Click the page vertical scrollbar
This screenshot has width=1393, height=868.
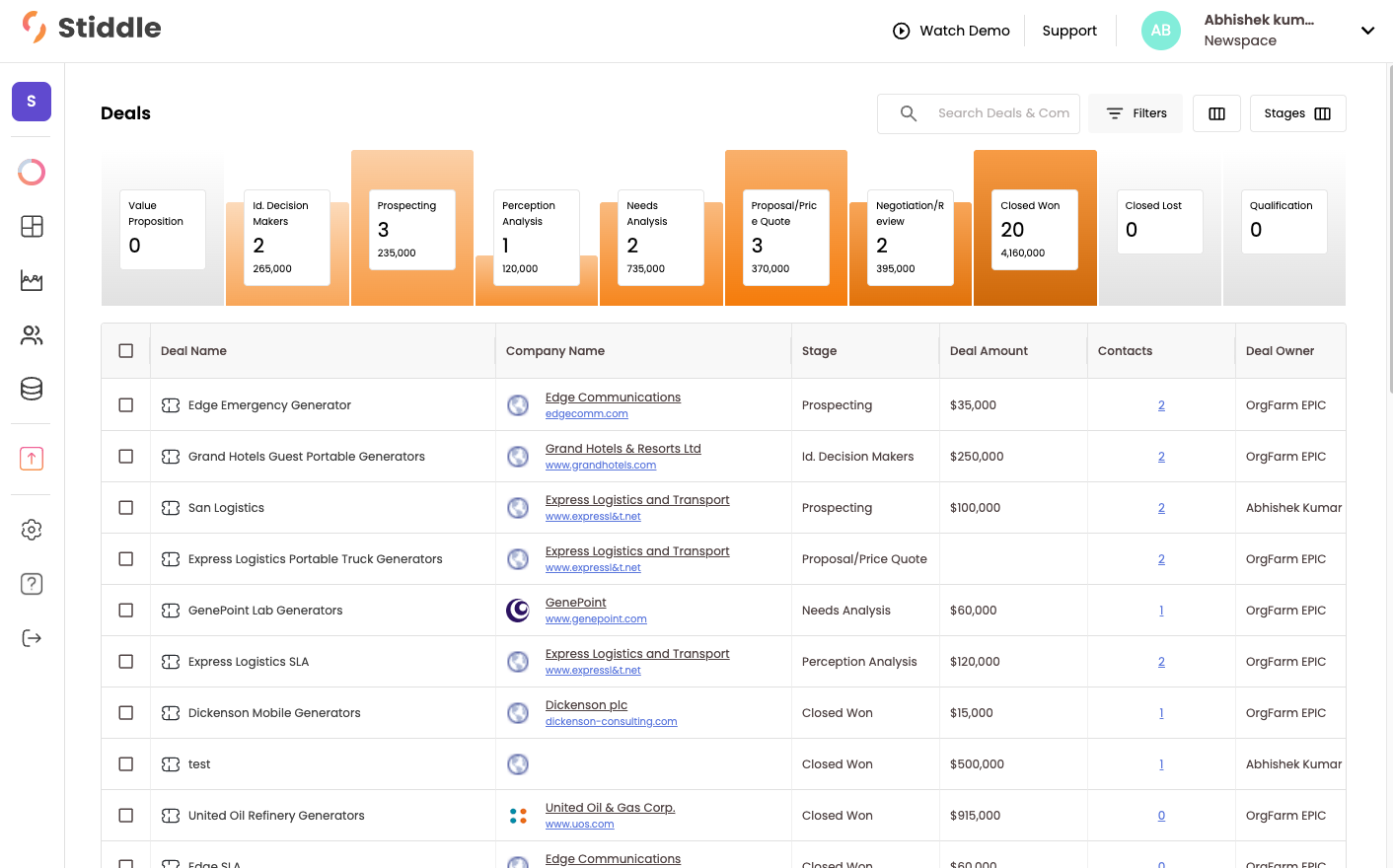coord(1389,230)
